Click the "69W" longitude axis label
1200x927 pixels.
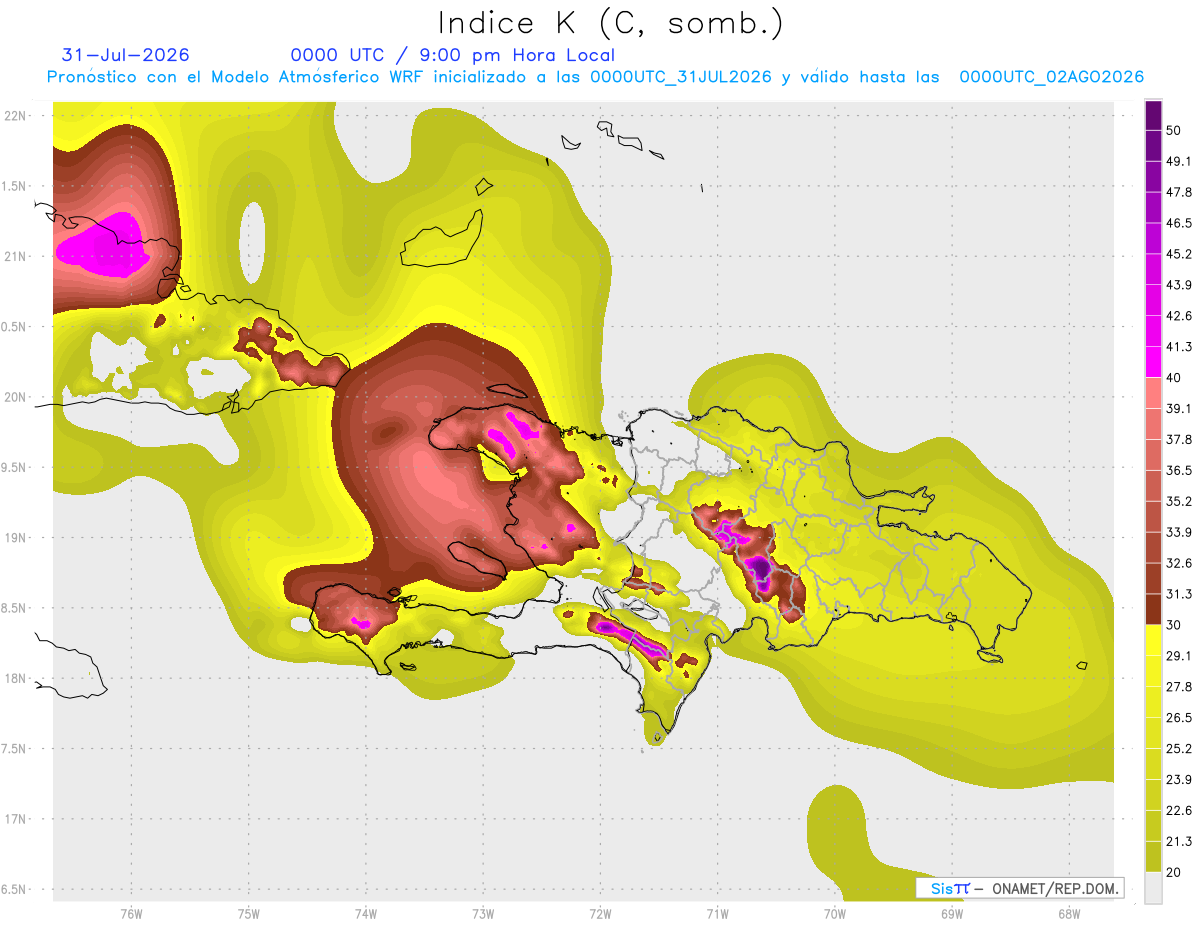(951, 913)
